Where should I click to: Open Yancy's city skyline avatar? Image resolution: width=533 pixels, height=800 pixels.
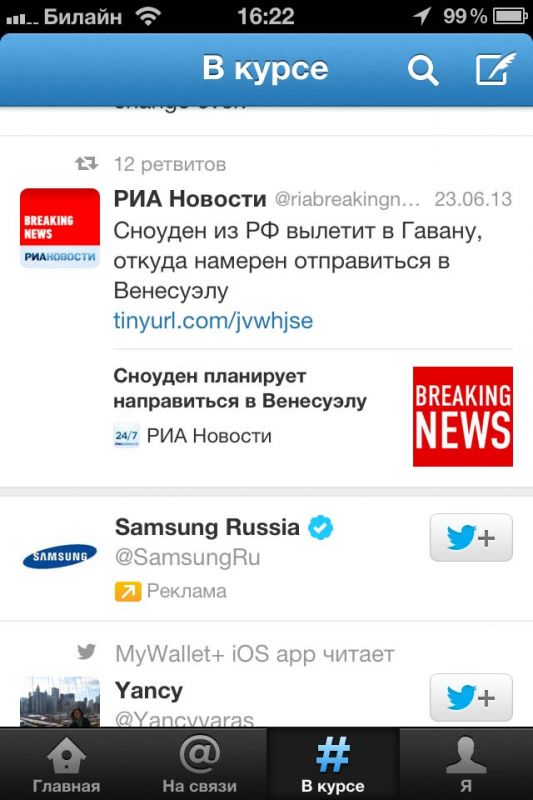[60, 702]
